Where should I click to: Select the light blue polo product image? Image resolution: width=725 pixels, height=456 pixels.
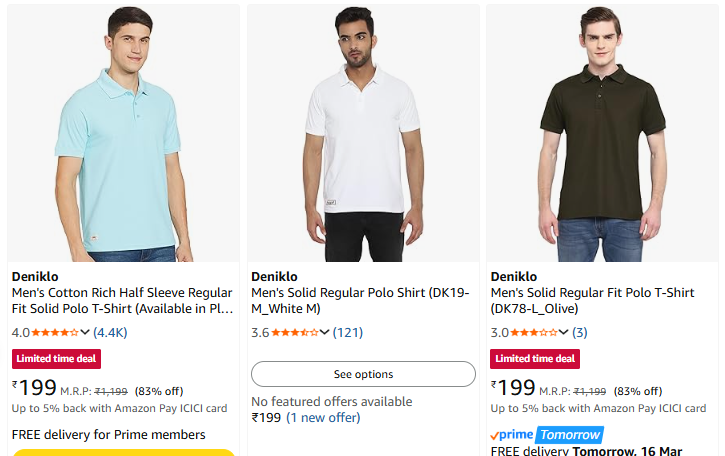click(123, 133)
